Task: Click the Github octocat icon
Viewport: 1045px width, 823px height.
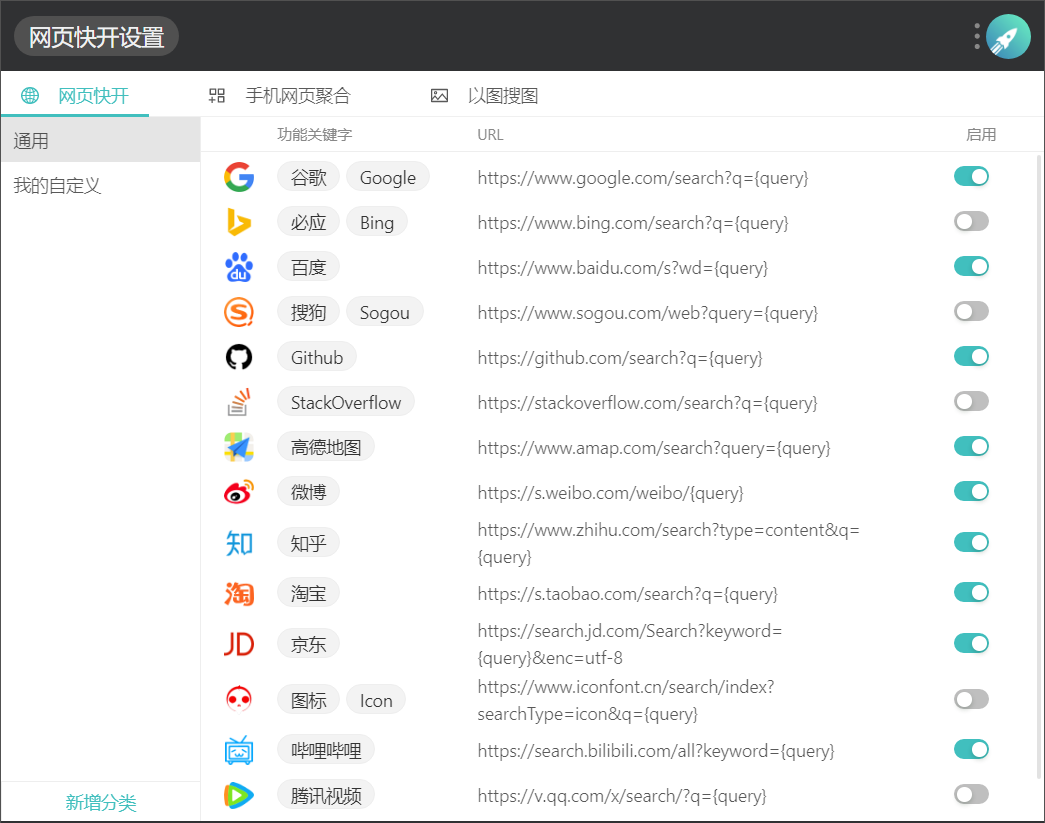Action: pyautogui.click(x=239, y=357)
